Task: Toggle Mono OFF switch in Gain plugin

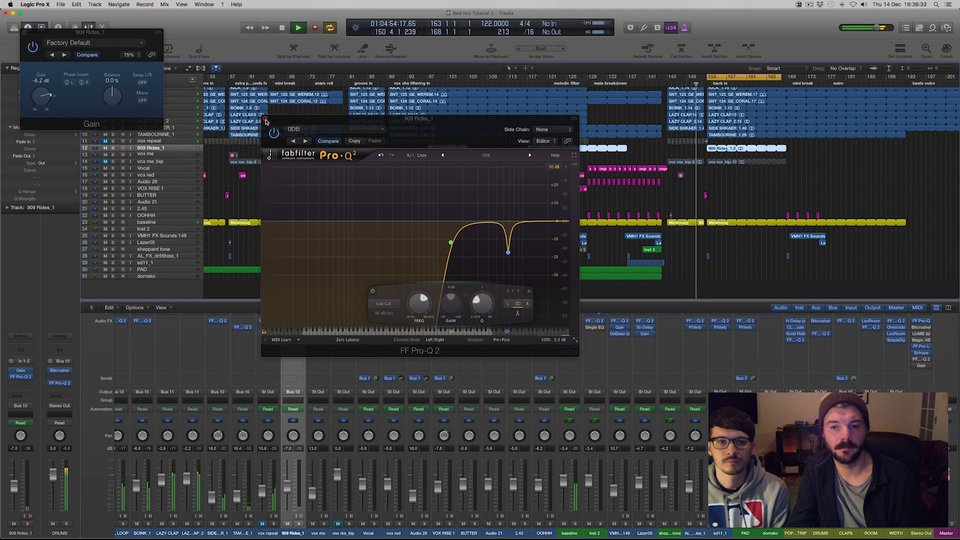Action: [x=142, y=100]
